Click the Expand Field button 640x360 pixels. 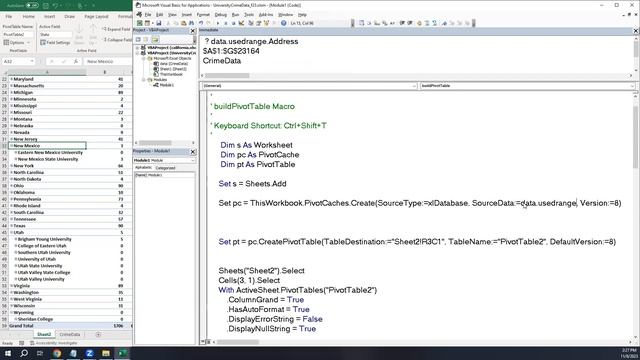click(116, 29)
